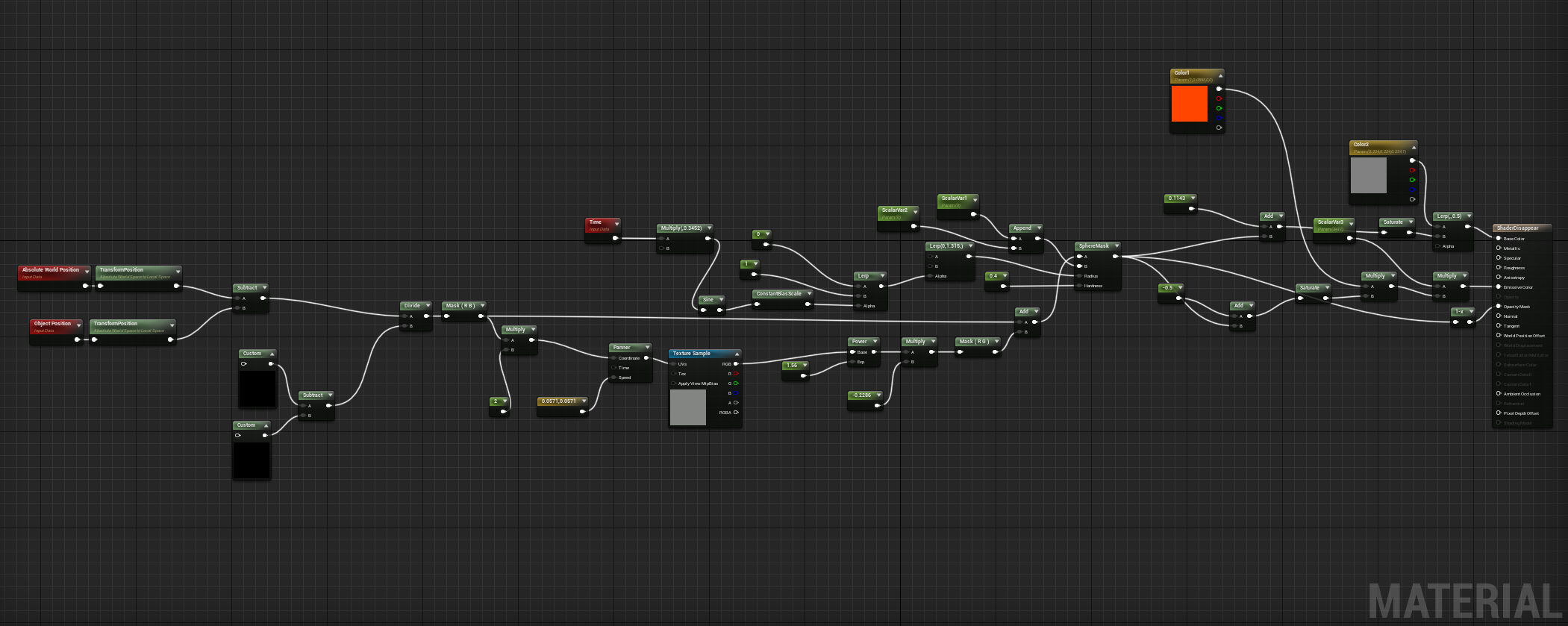Click Lerp(0,1.315,) node's Alpha input pin
The image size is (1568, 626).
point(930,276)
